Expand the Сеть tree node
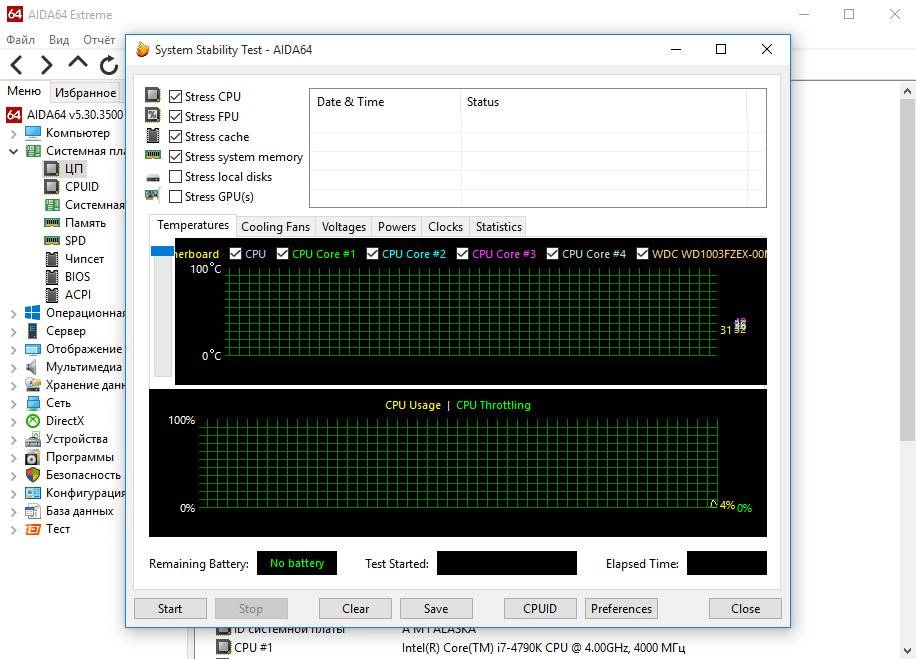This screenshot has width=916, height=659. point(13,404)
